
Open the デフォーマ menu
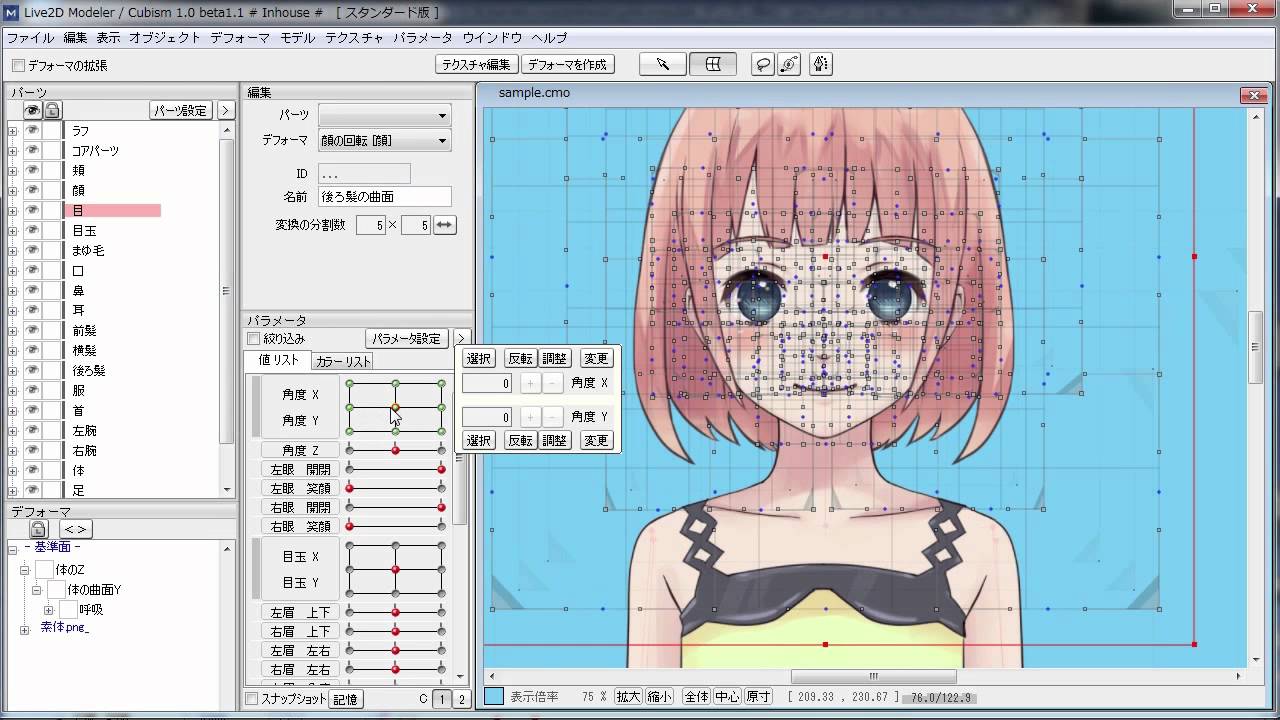240,38
